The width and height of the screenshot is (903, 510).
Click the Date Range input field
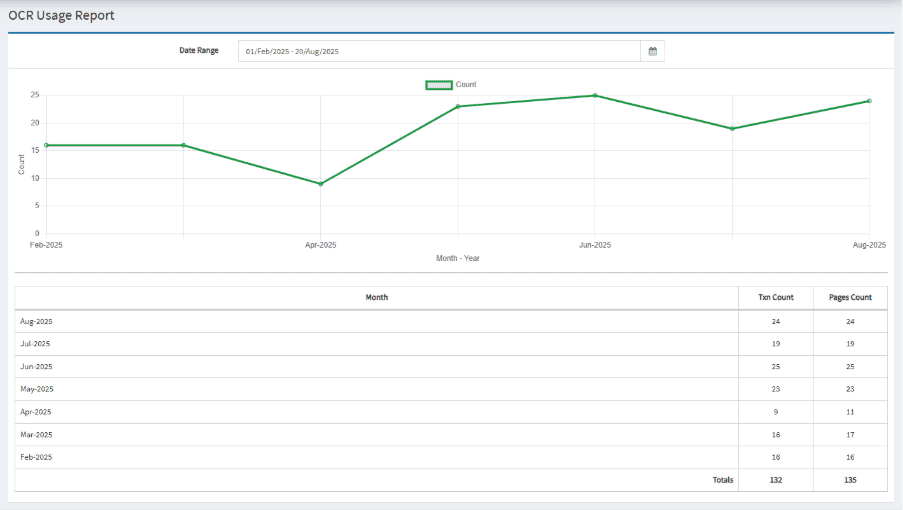pos(439,51)
